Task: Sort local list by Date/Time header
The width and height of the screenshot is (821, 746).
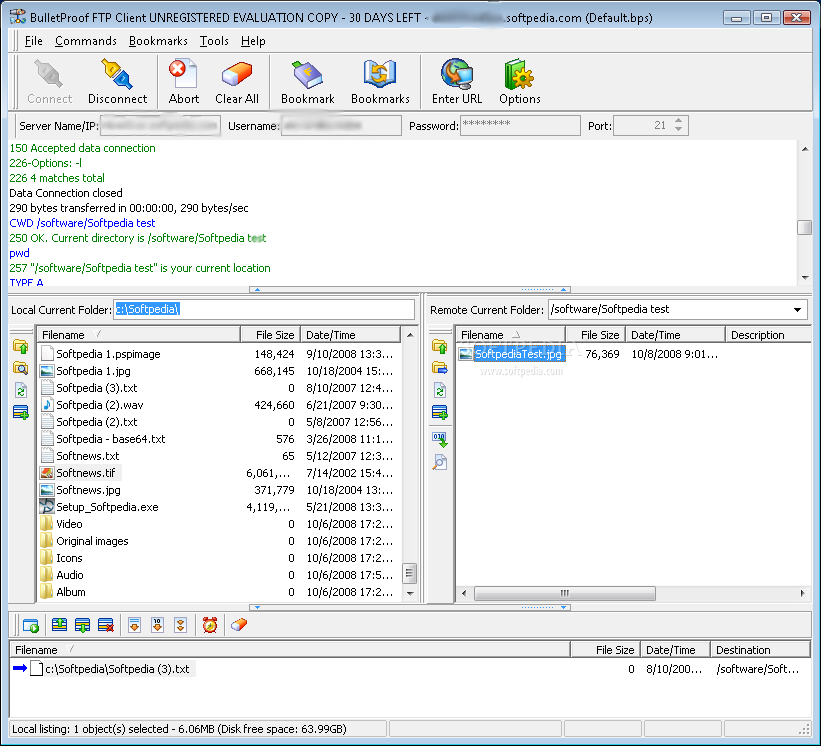Action: point(351,335)
